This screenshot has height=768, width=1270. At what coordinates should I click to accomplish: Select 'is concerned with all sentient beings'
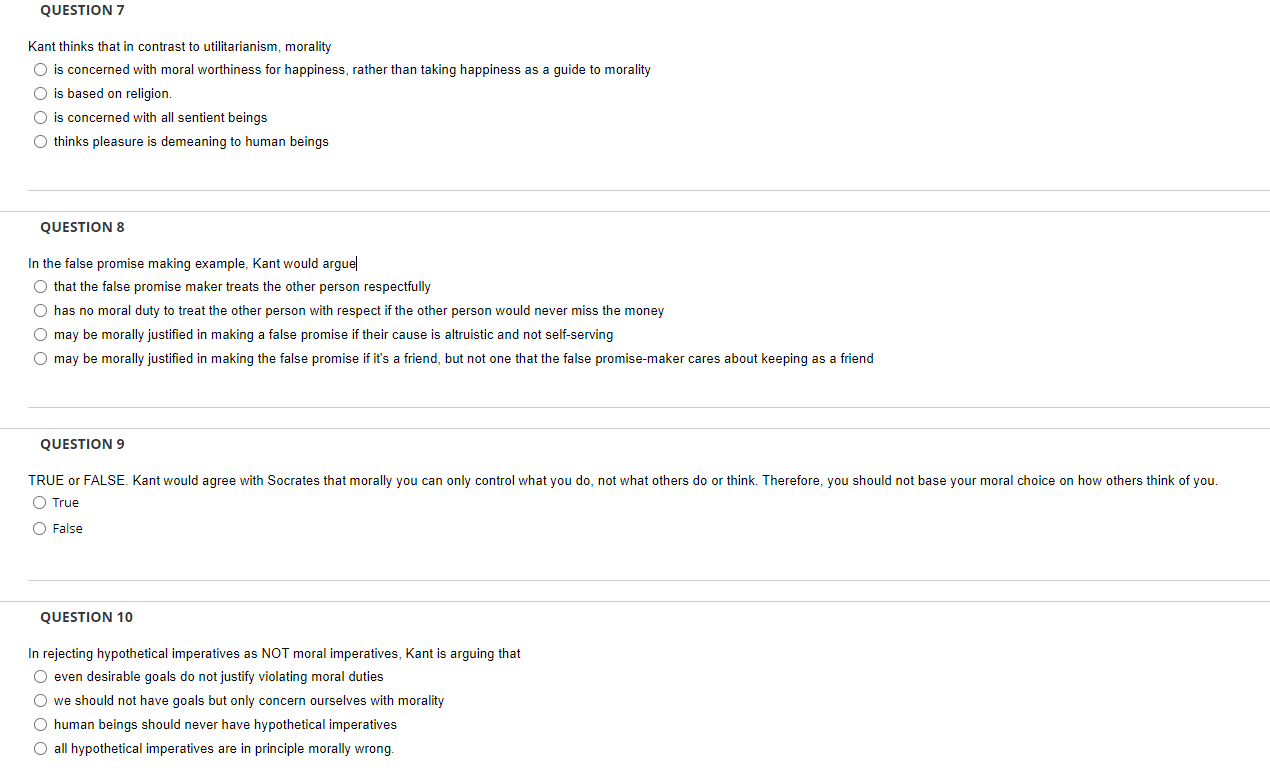[x=40, y=118]
